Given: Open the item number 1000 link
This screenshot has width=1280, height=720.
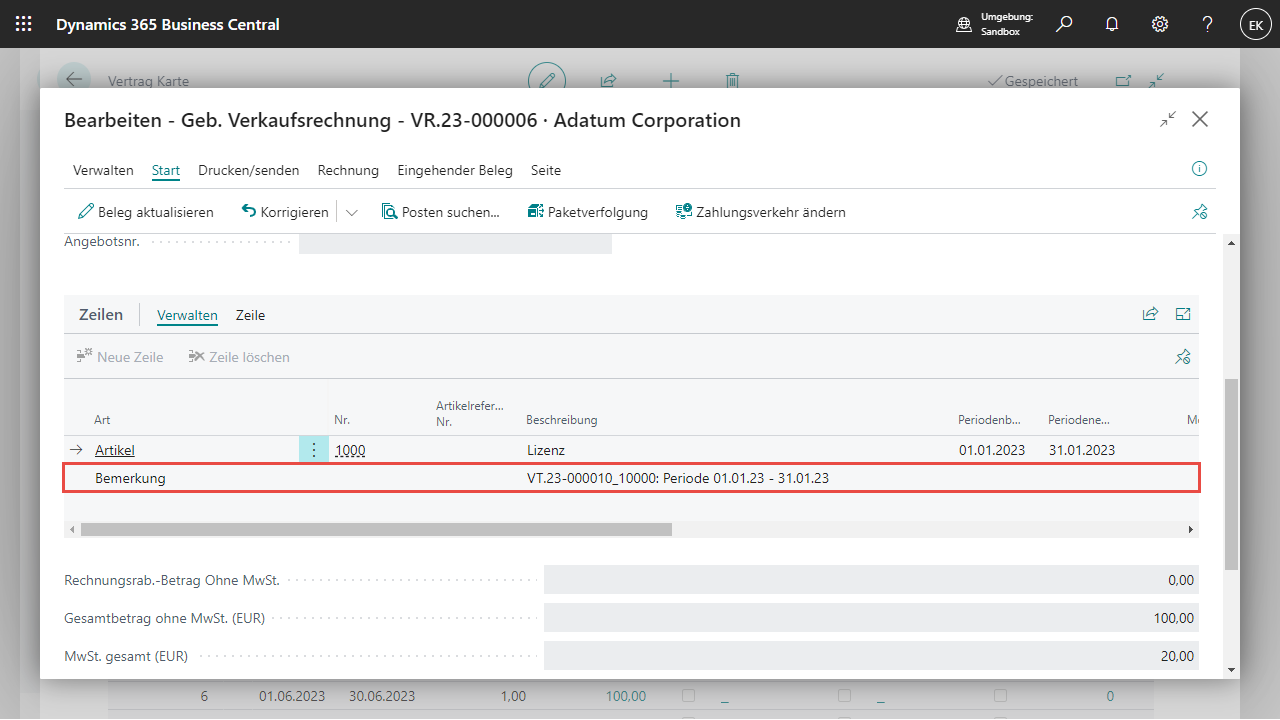Looking at the screenshot, I should [350, 450].
